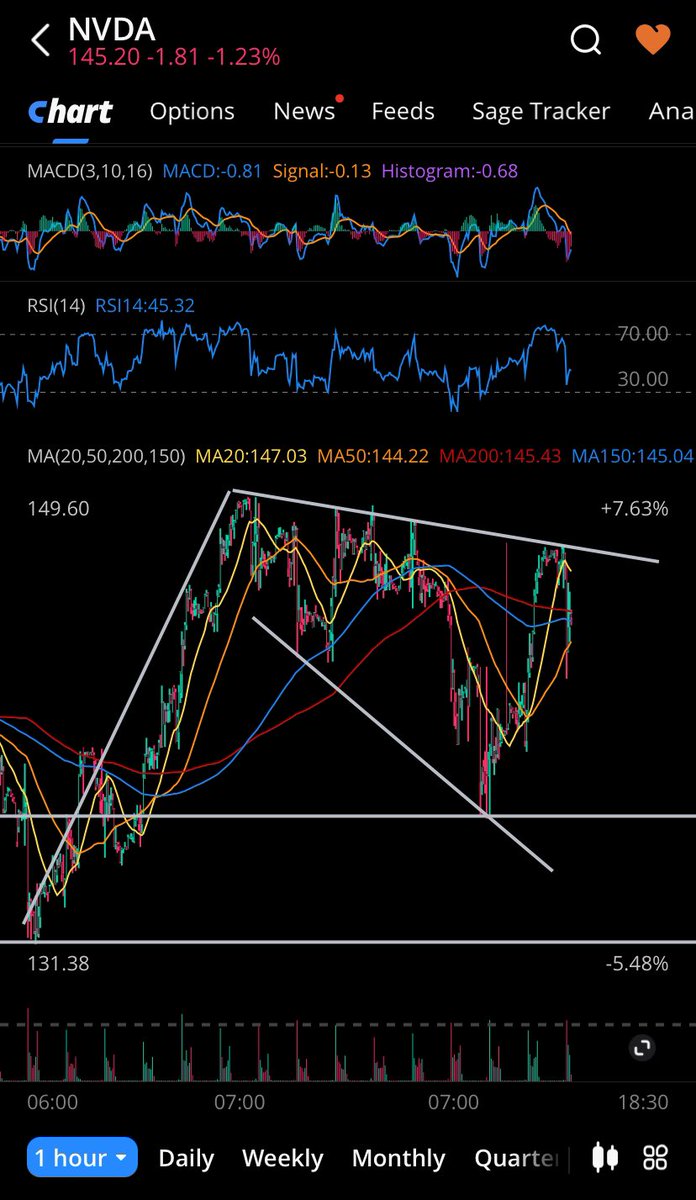Open the MACD(3,10,16) indicator label
696x1200 pixels.
[x=90, y=171]
